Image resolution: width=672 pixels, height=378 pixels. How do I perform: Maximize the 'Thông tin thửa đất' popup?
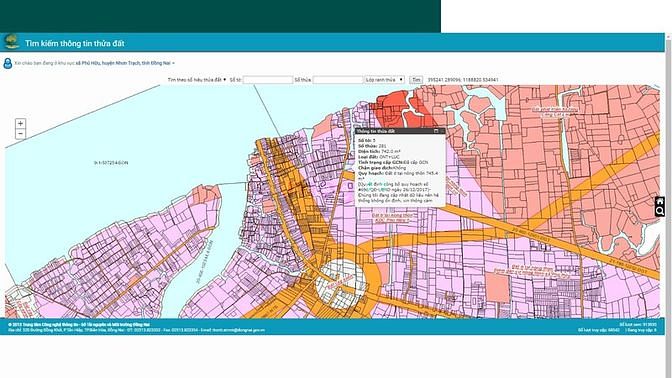pos(436,131)
